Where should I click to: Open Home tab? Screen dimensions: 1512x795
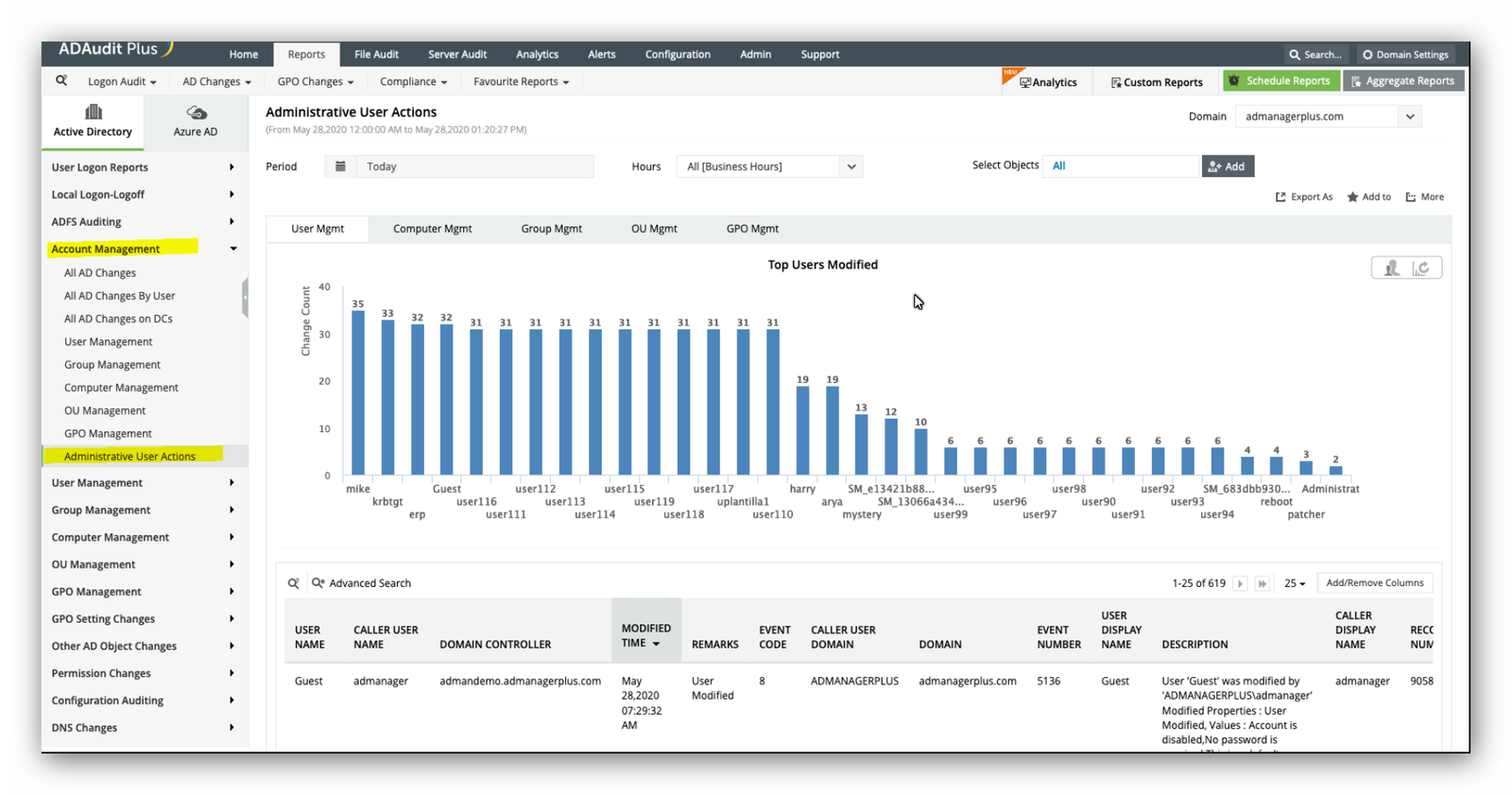(x=243, y=55)
